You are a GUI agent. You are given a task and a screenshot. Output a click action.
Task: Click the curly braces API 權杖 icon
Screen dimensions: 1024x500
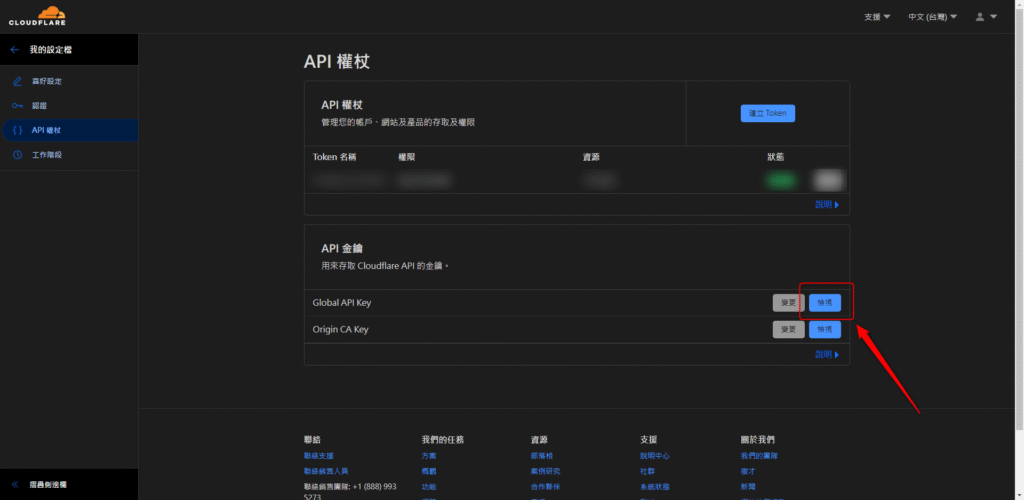(17, 130)
